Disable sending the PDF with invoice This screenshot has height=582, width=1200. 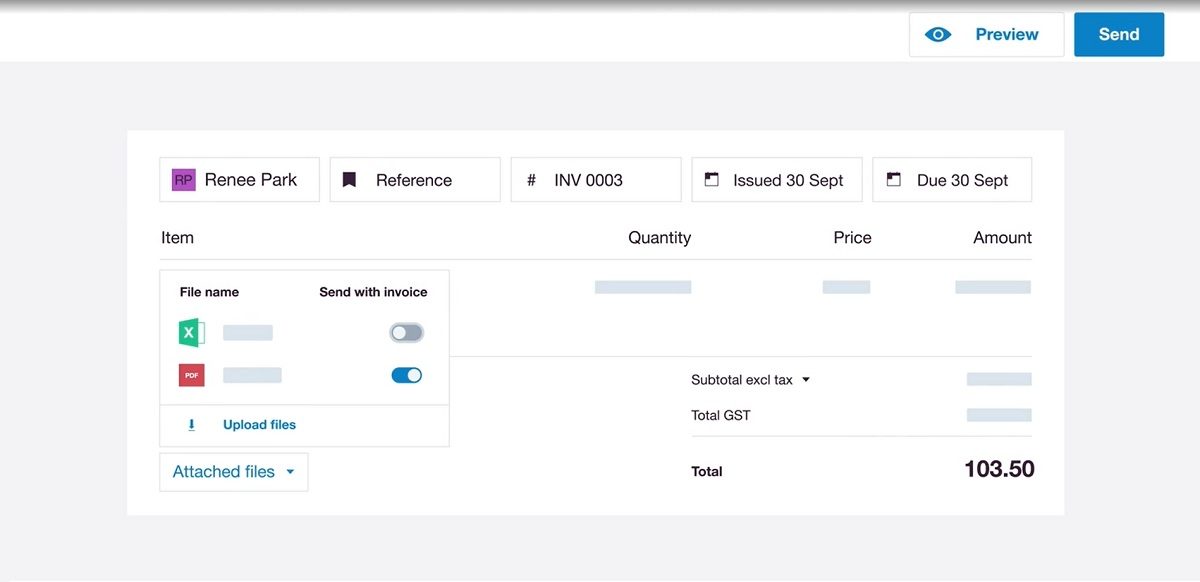(x=406, y=374)
